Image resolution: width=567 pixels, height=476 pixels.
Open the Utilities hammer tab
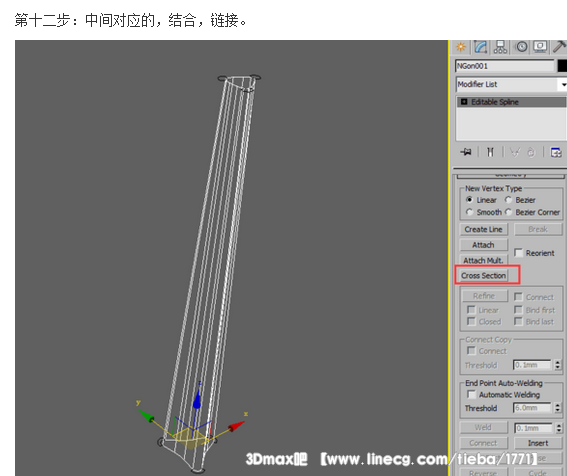559,47
